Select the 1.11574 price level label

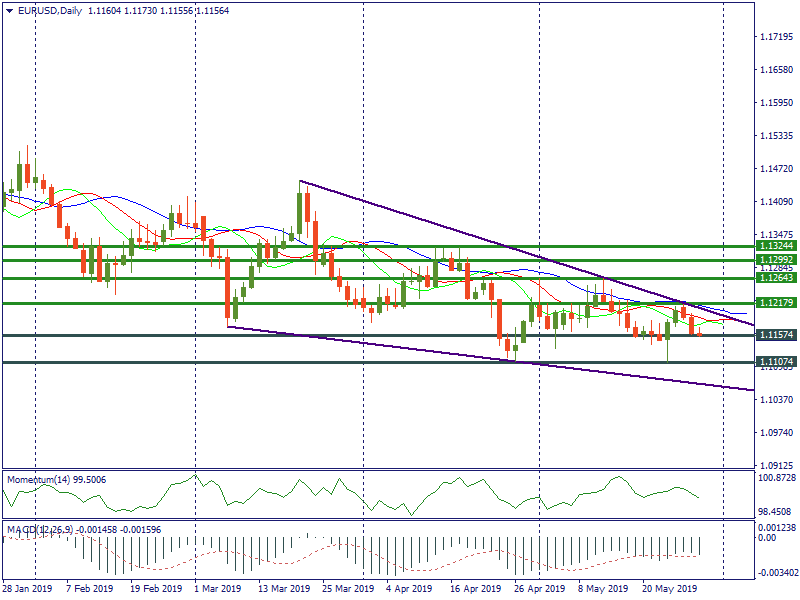pyautogui.click(x=776, y=335)
